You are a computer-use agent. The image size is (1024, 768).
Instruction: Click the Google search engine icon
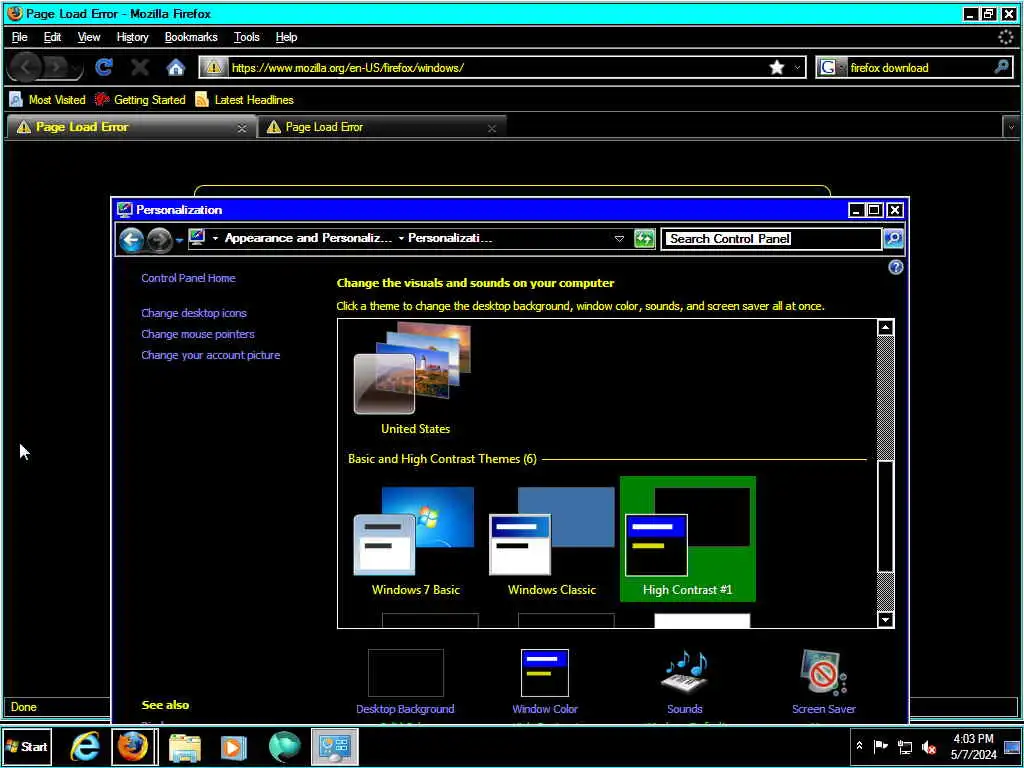point(827,67)
